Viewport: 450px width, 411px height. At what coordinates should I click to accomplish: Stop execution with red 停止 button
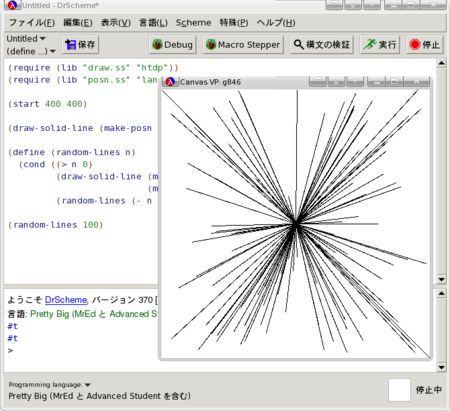(425, 45)
